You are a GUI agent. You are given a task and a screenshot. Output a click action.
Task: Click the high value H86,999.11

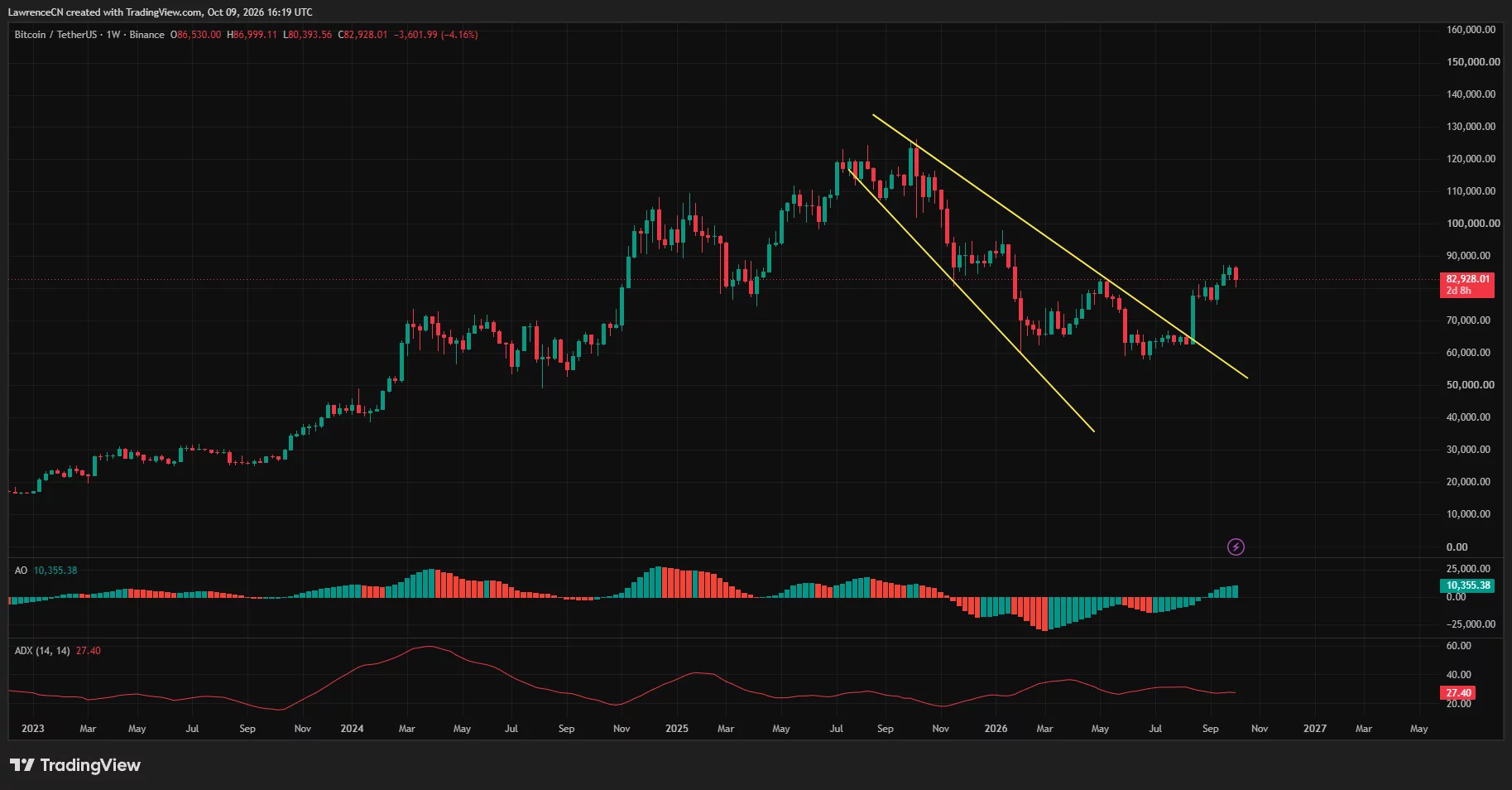[x=252, y=35]
